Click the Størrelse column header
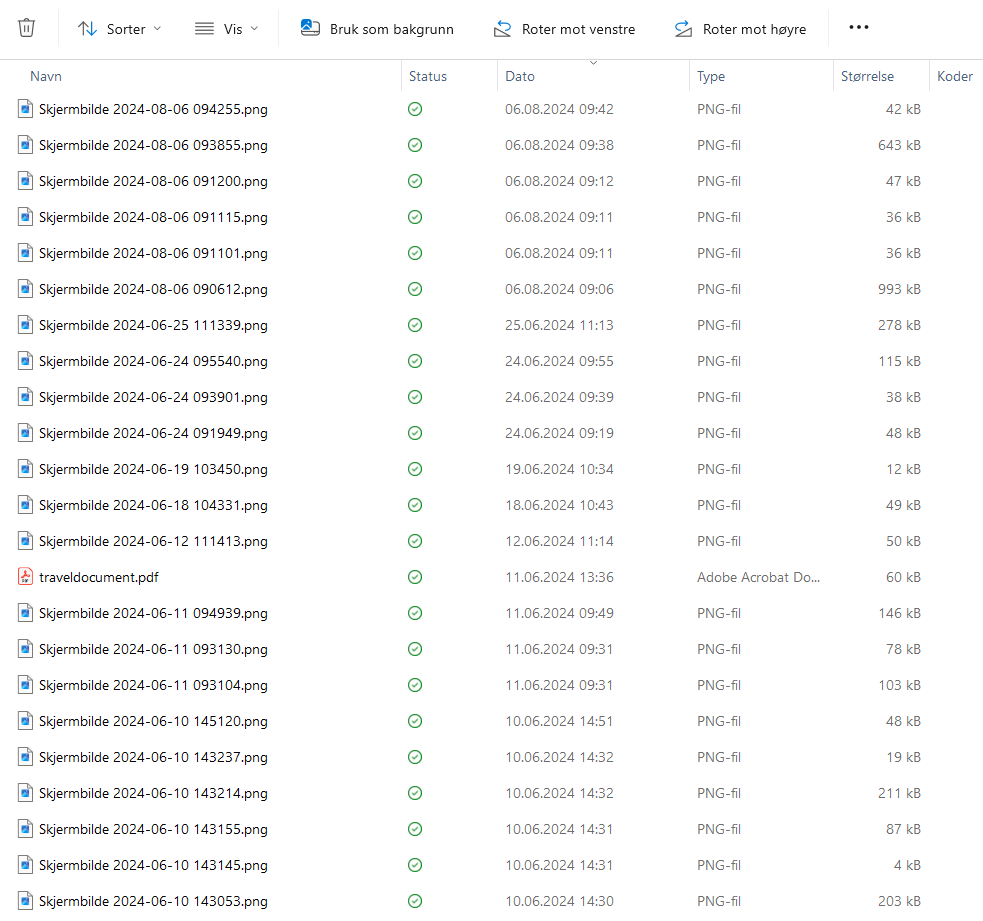The height and width of the screenshot is (921, 983). [x=867, y=76]
